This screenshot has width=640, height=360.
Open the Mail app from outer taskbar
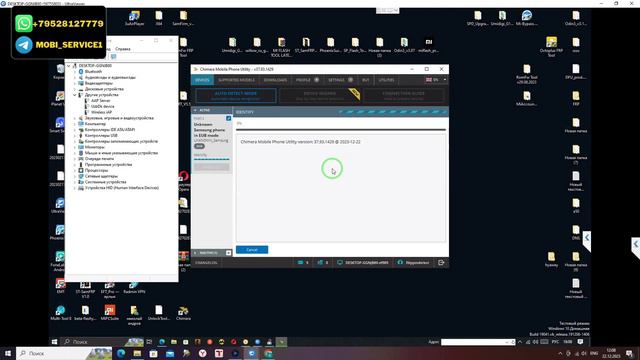[170, 353]
